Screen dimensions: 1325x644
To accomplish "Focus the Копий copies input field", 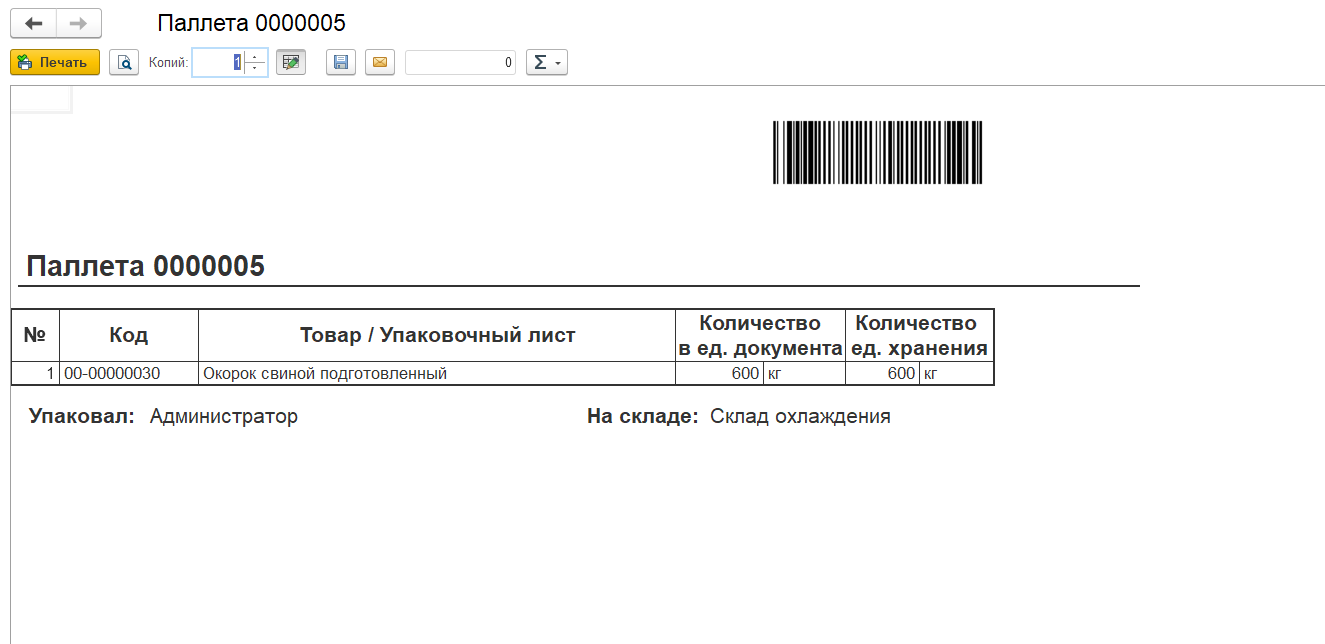I will (x=218, y=63).
